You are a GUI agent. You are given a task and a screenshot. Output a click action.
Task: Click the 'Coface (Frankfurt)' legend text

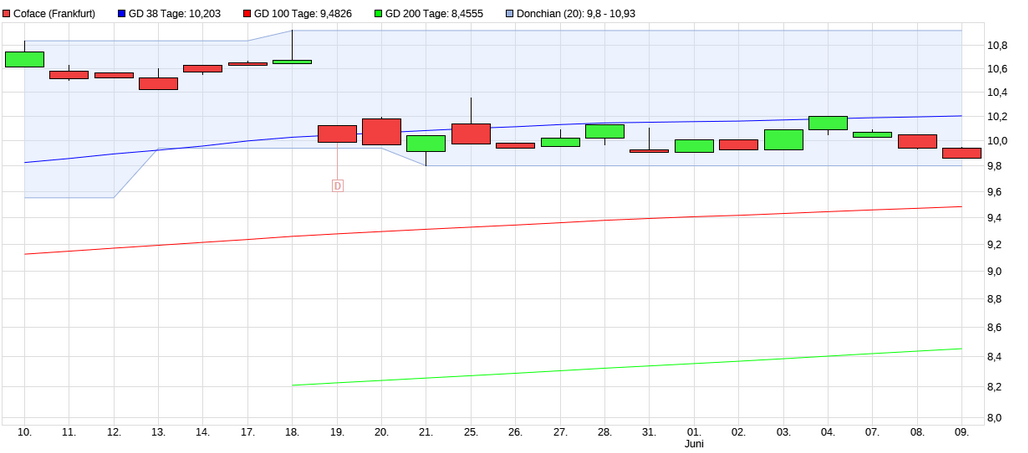tap(54, 15)
